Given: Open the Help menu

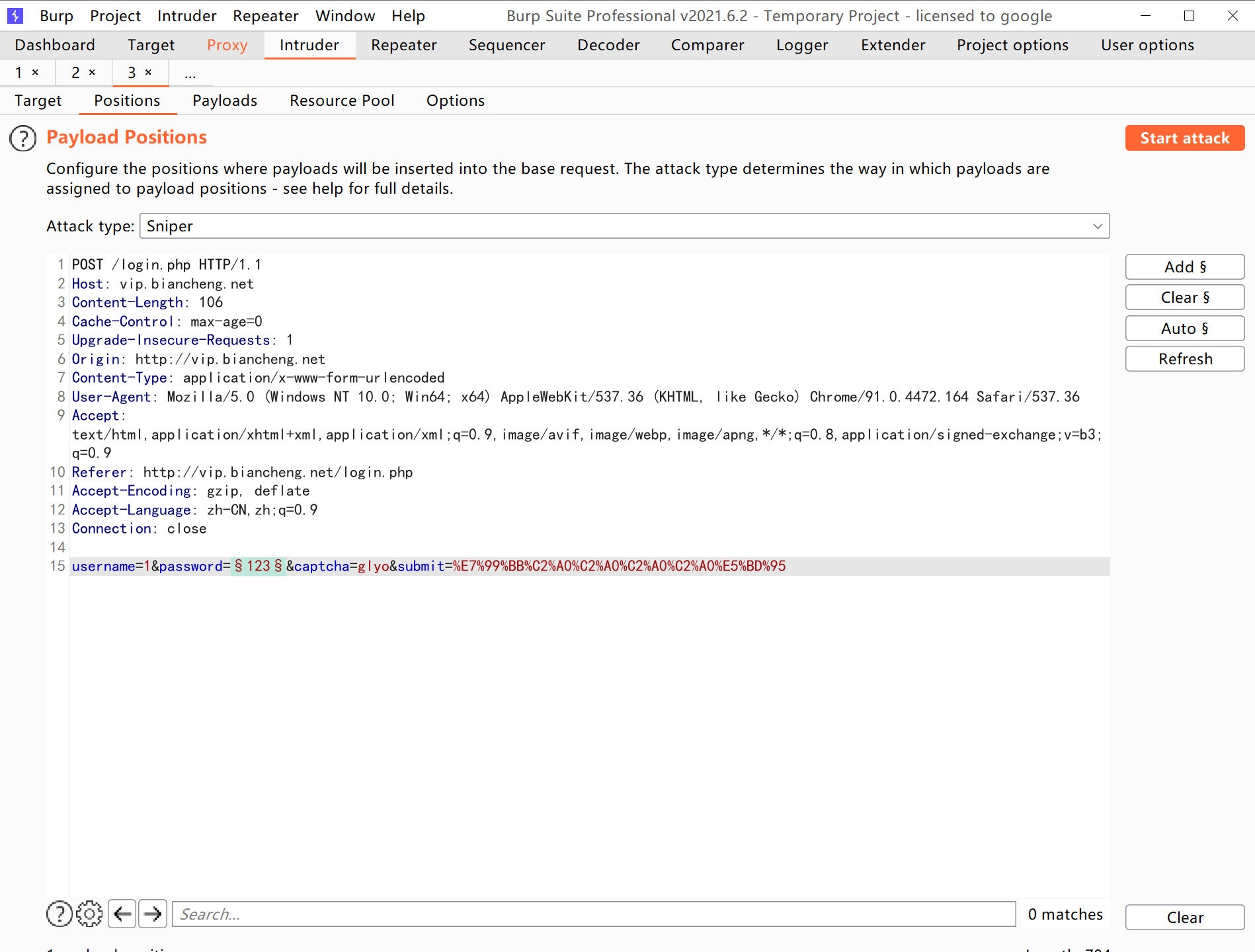Looking at the screenshot, I should tap(408, 16).
